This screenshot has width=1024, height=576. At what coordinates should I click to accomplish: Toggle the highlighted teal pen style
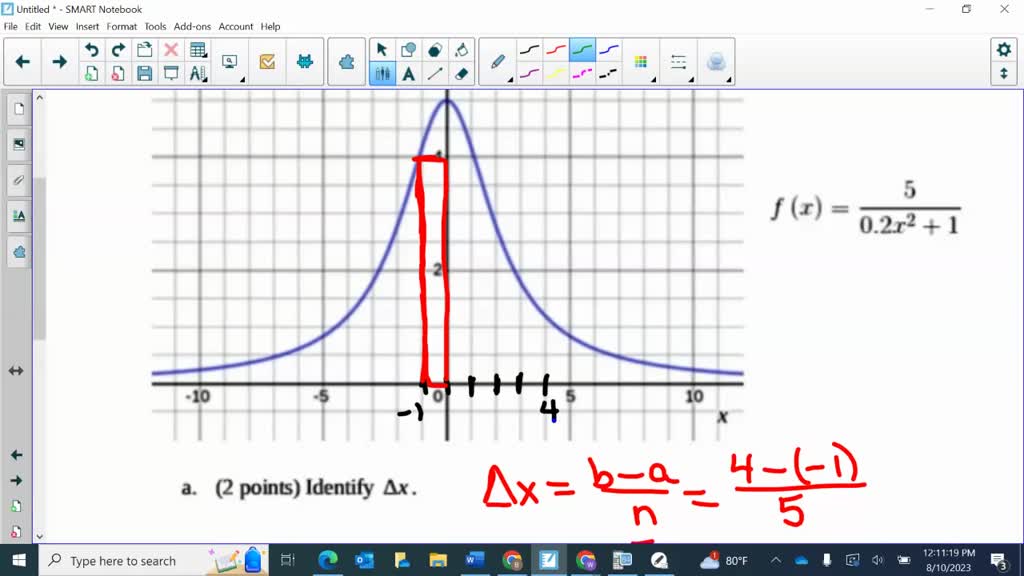pos(581,50)
